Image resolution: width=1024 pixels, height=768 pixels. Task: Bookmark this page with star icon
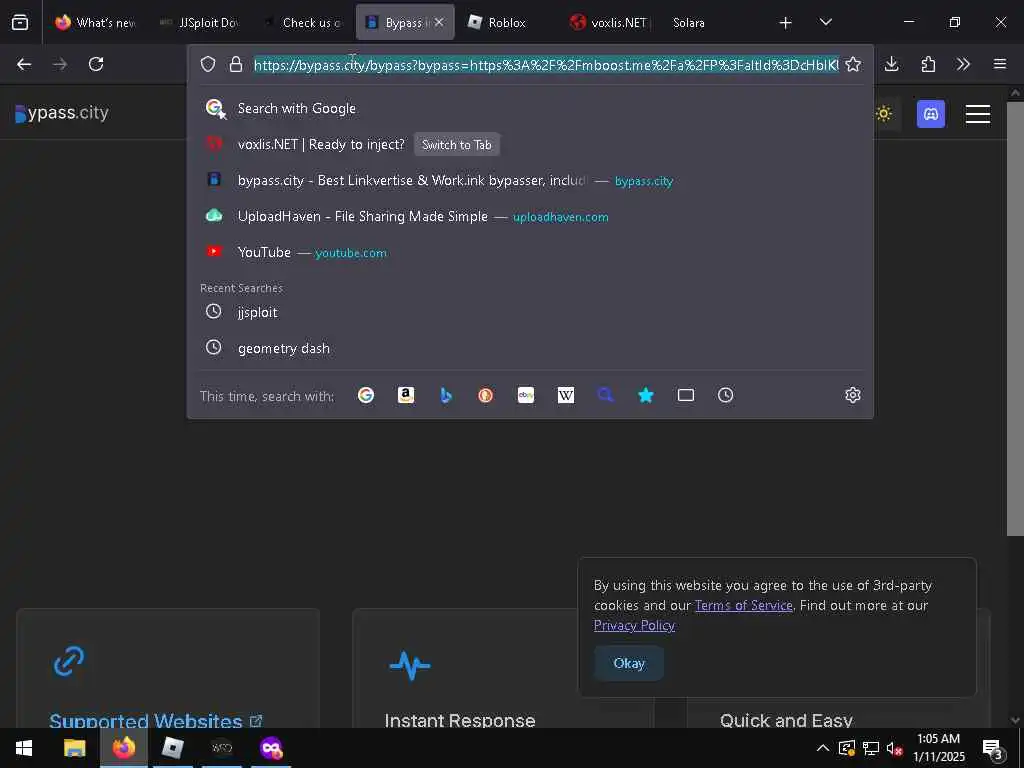pos(853,64)
